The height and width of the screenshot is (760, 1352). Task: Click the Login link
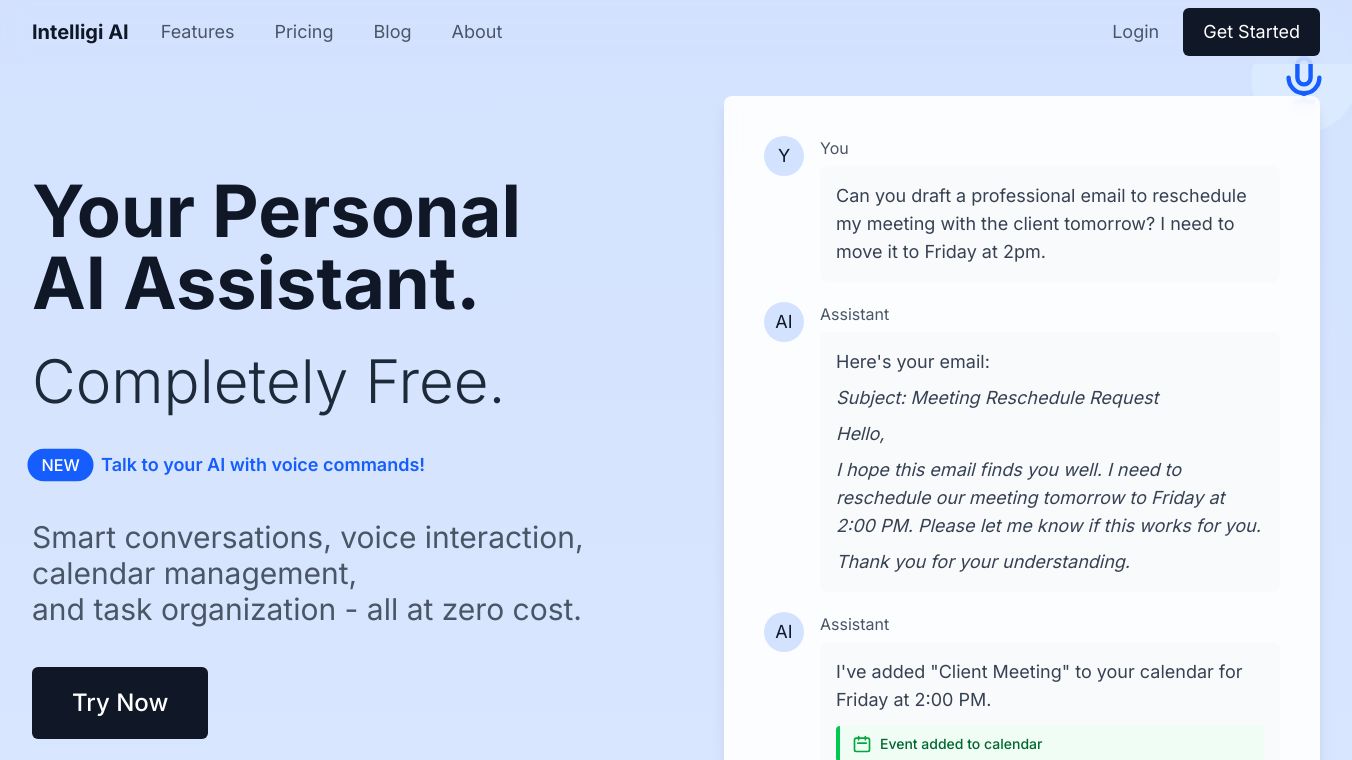coord(1135,32)
